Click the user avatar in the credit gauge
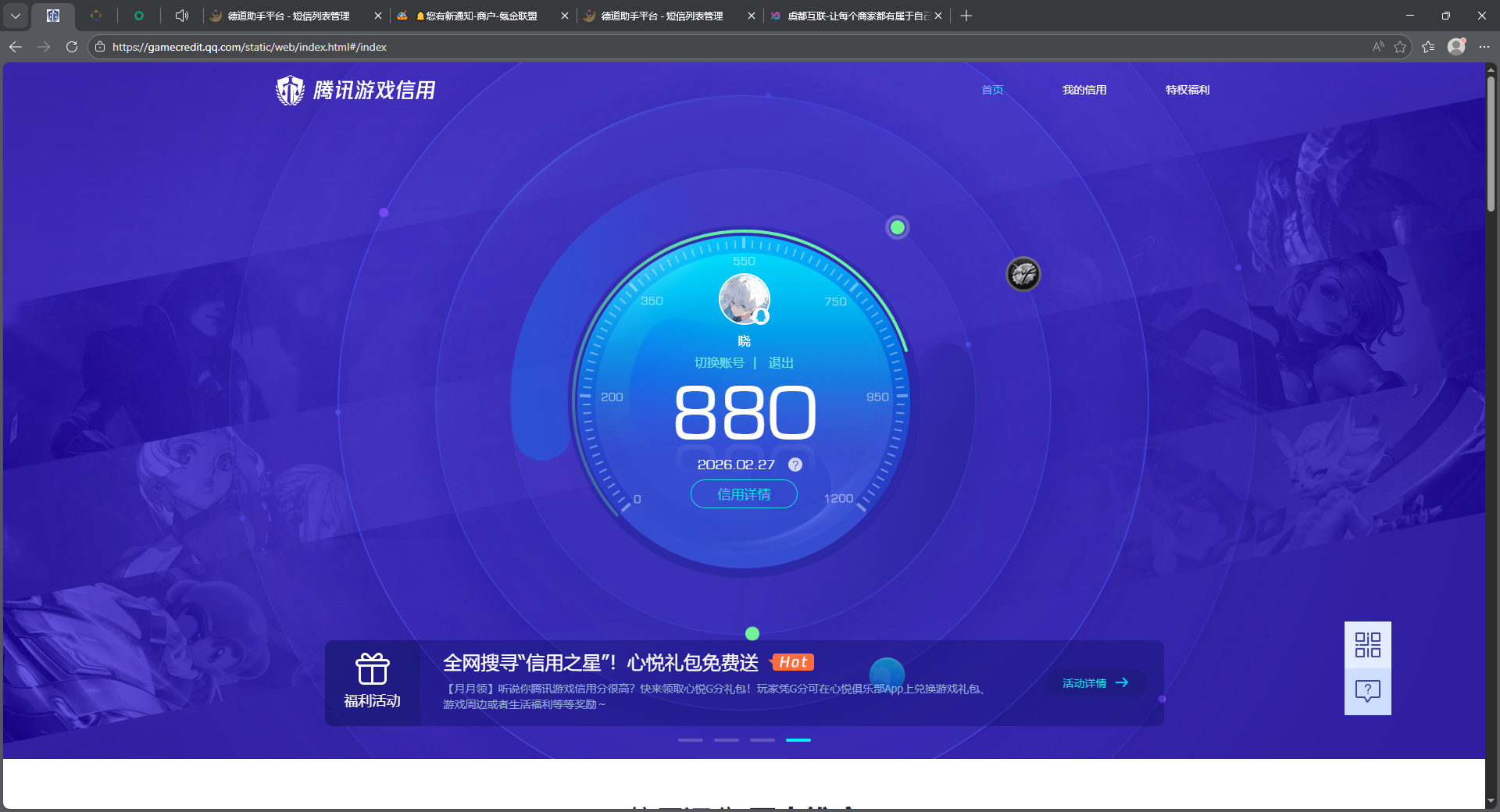Viewport: 1500px width, 812px height. point(745,299)
